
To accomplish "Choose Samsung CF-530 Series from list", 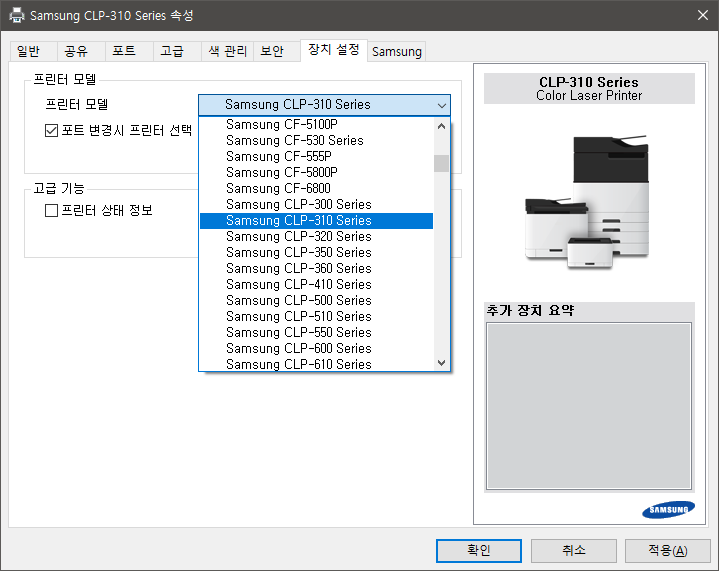I will coord(316,141).
